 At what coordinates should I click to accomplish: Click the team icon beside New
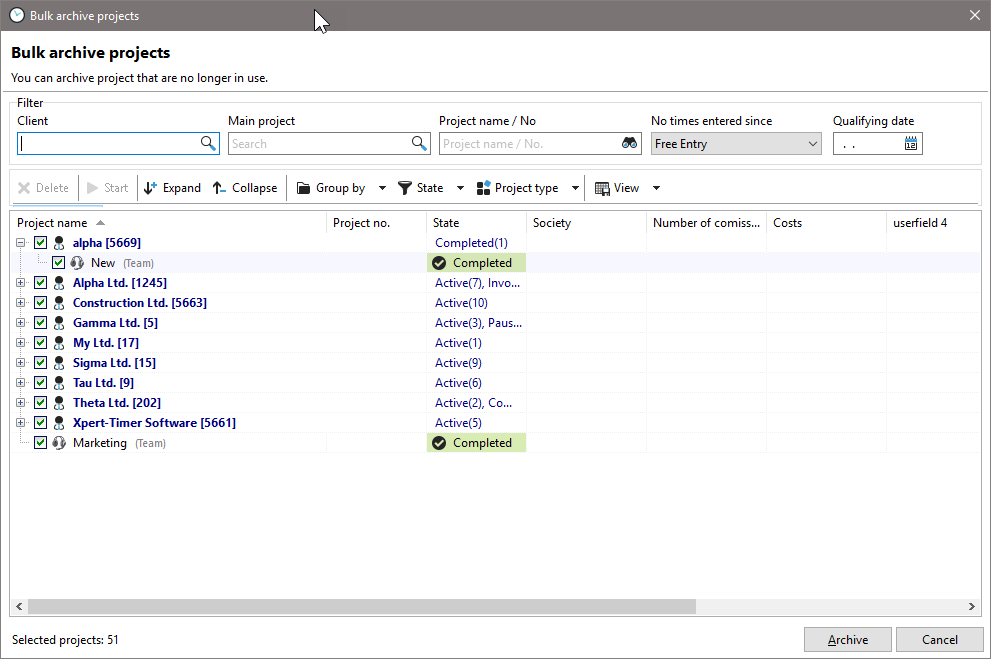(x=77, y=263)
